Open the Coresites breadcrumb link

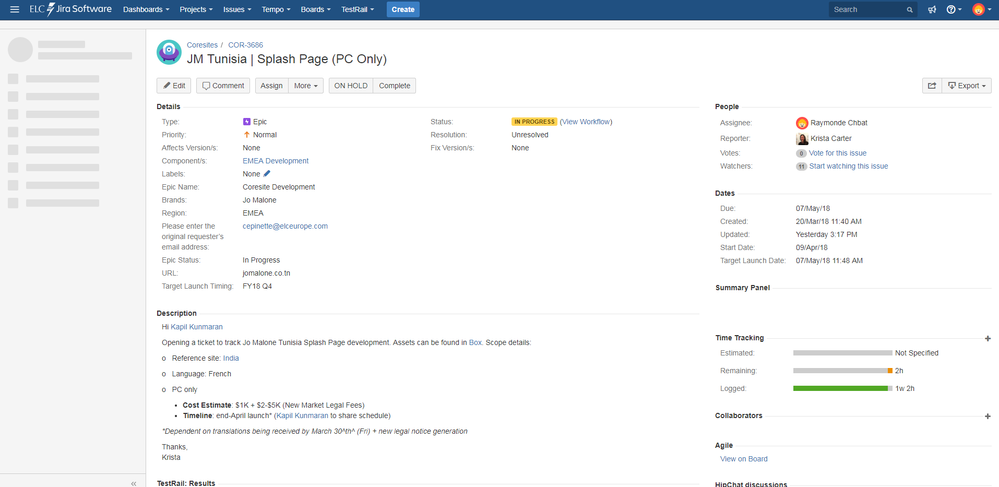202,45
